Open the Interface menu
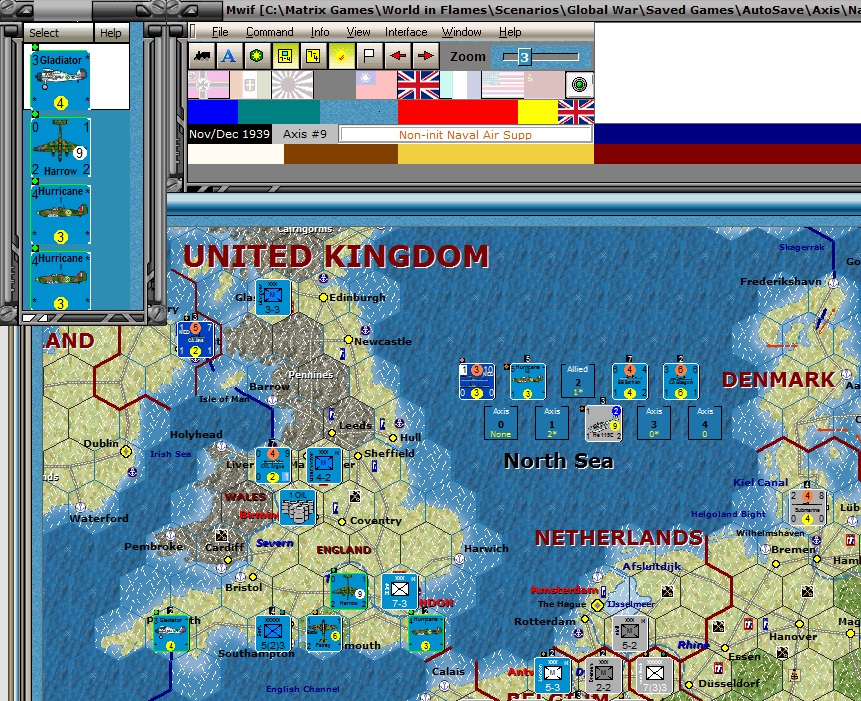Screen dimensions: 861x701 click(406, 32)
